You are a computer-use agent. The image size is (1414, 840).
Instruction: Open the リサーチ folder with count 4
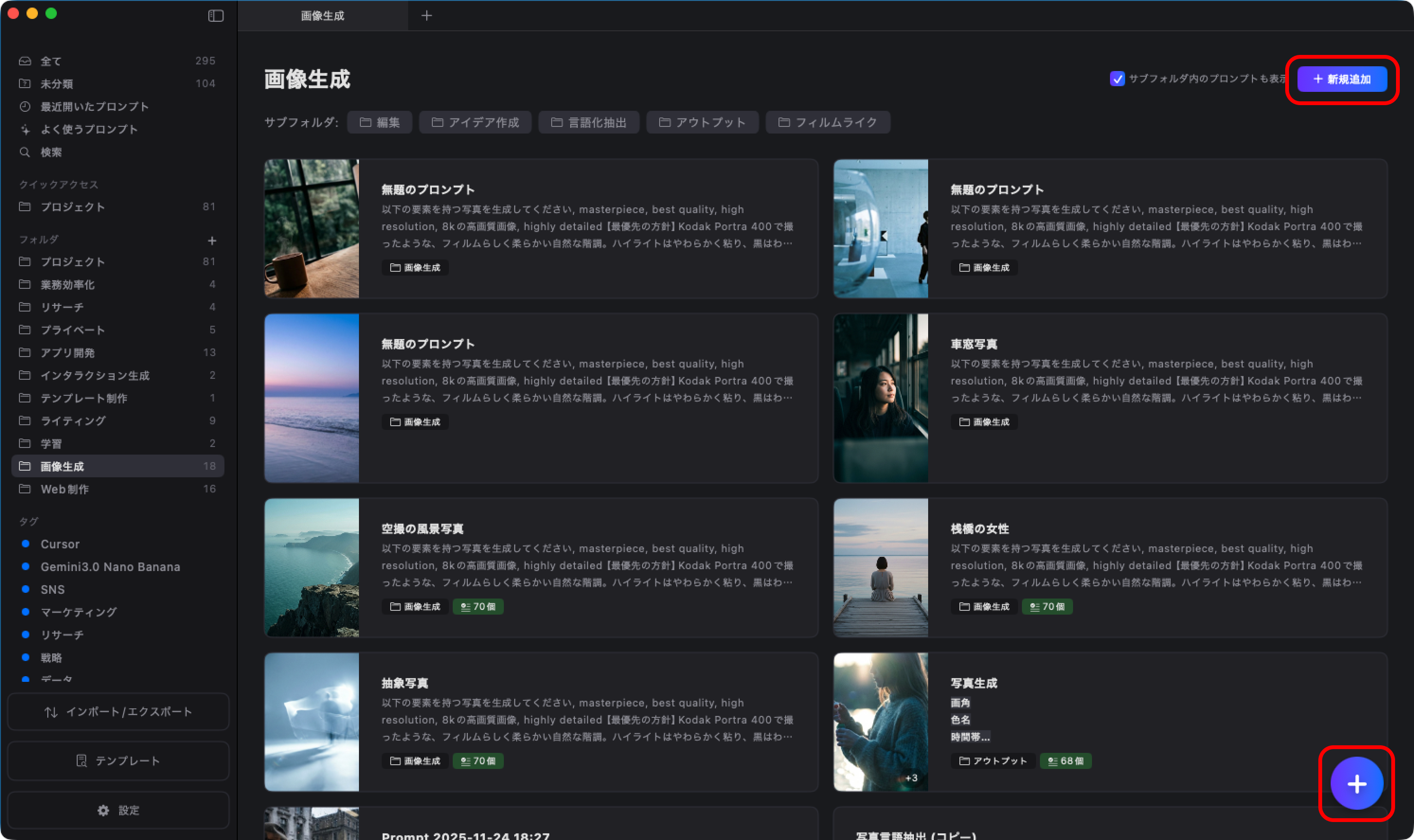tap(118, 307)
